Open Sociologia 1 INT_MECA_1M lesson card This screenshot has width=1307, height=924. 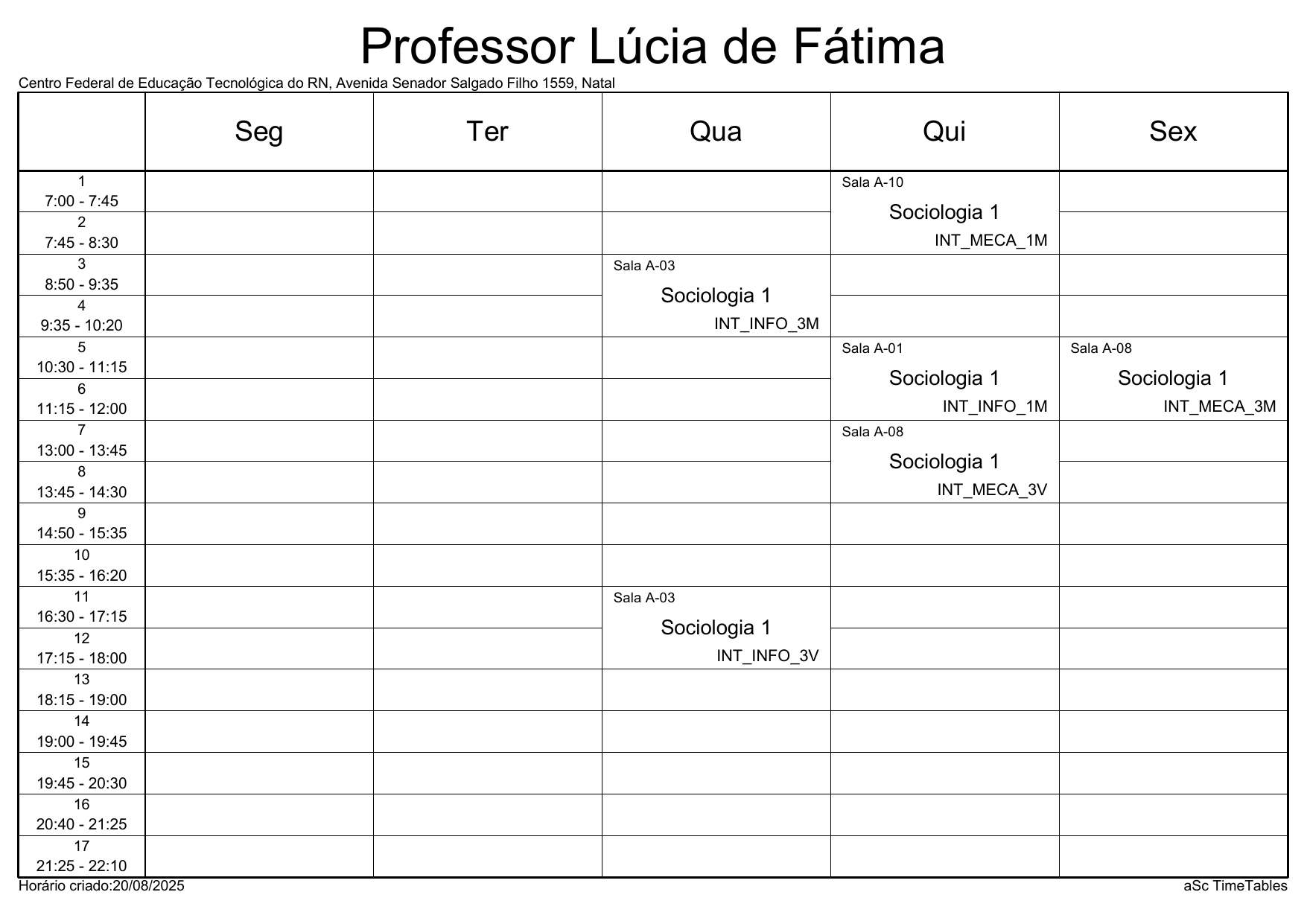click(x=944, y=213)
